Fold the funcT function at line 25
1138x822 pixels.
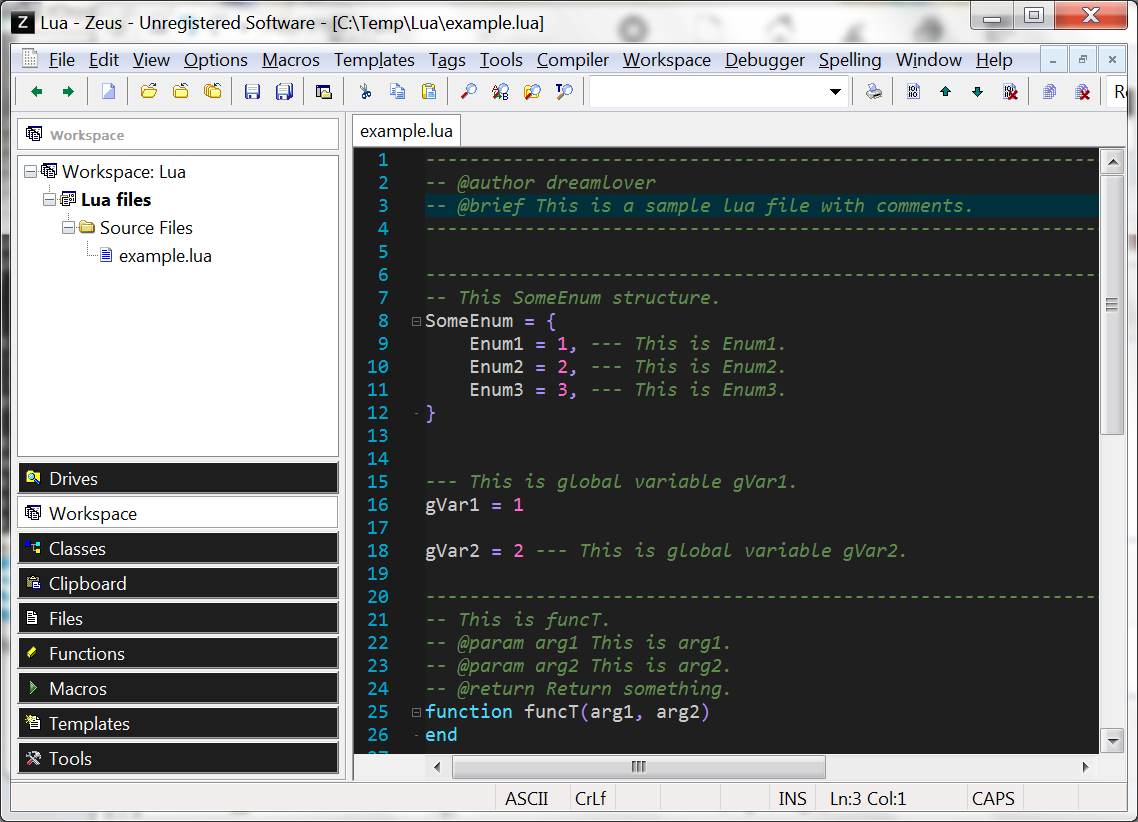click(x=416, y=712)
